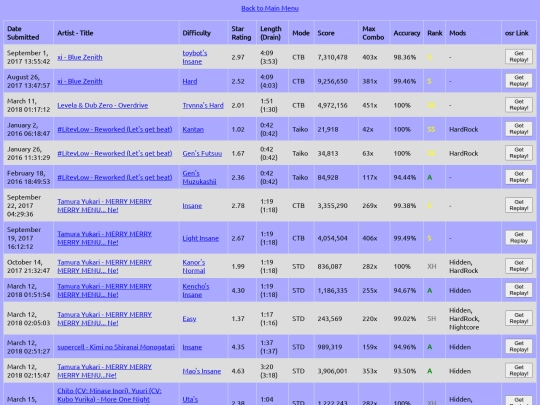Open xi - Blue Zenith in the Hard row
540x405 pixels.
(80, 81)
